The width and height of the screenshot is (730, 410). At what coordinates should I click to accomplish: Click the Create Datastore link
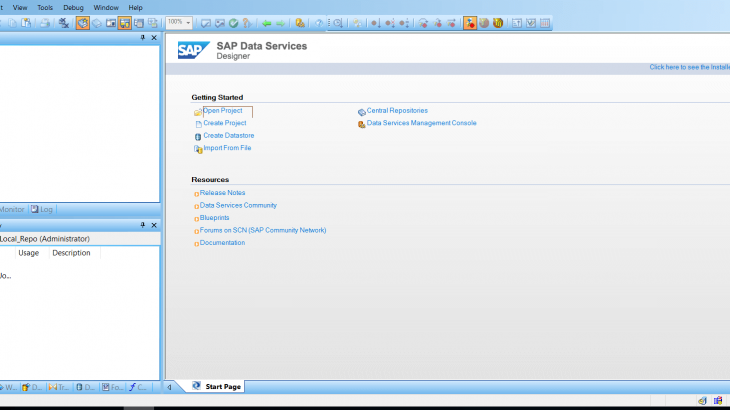click(x=229, y=135)
